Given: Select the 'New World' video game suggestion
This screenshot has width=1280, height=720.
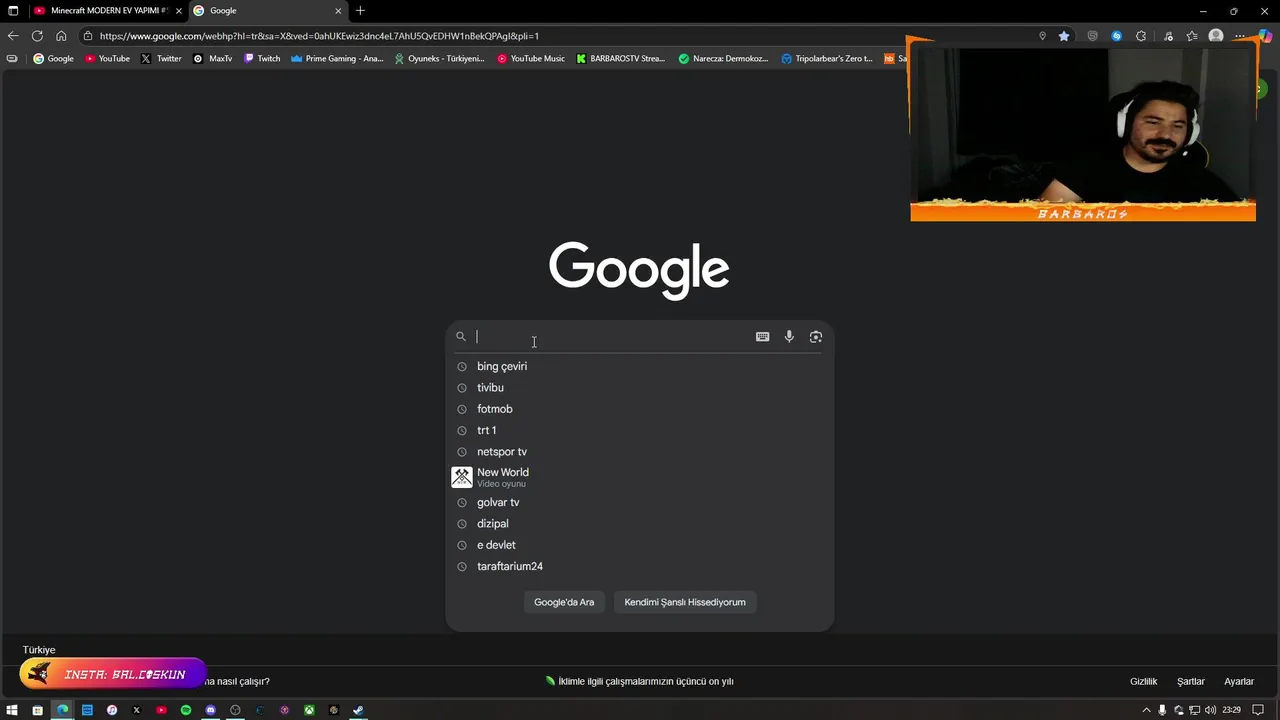Looking at the screenshot, I should coord(639,477).
